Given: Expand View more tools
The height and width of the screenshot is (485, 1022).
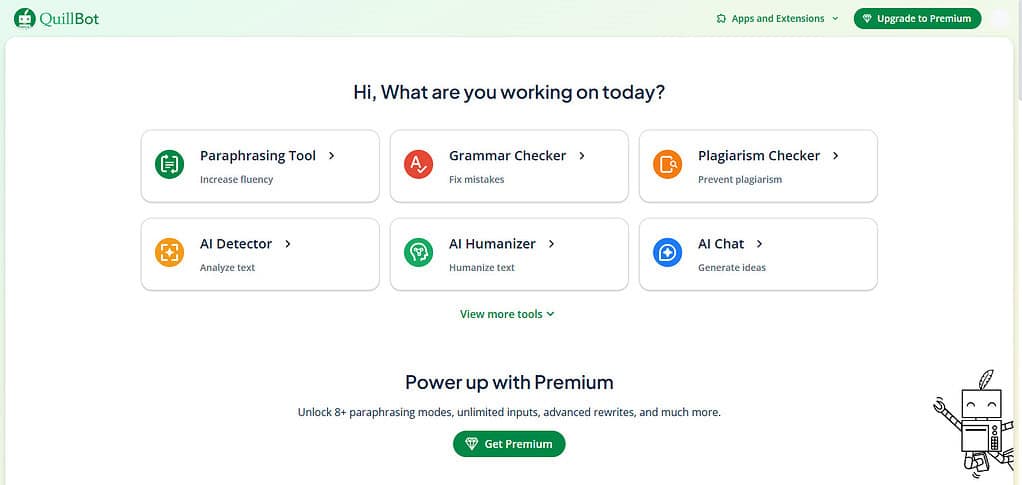Looking at the screenshot, I should click(x=507, y=314).
